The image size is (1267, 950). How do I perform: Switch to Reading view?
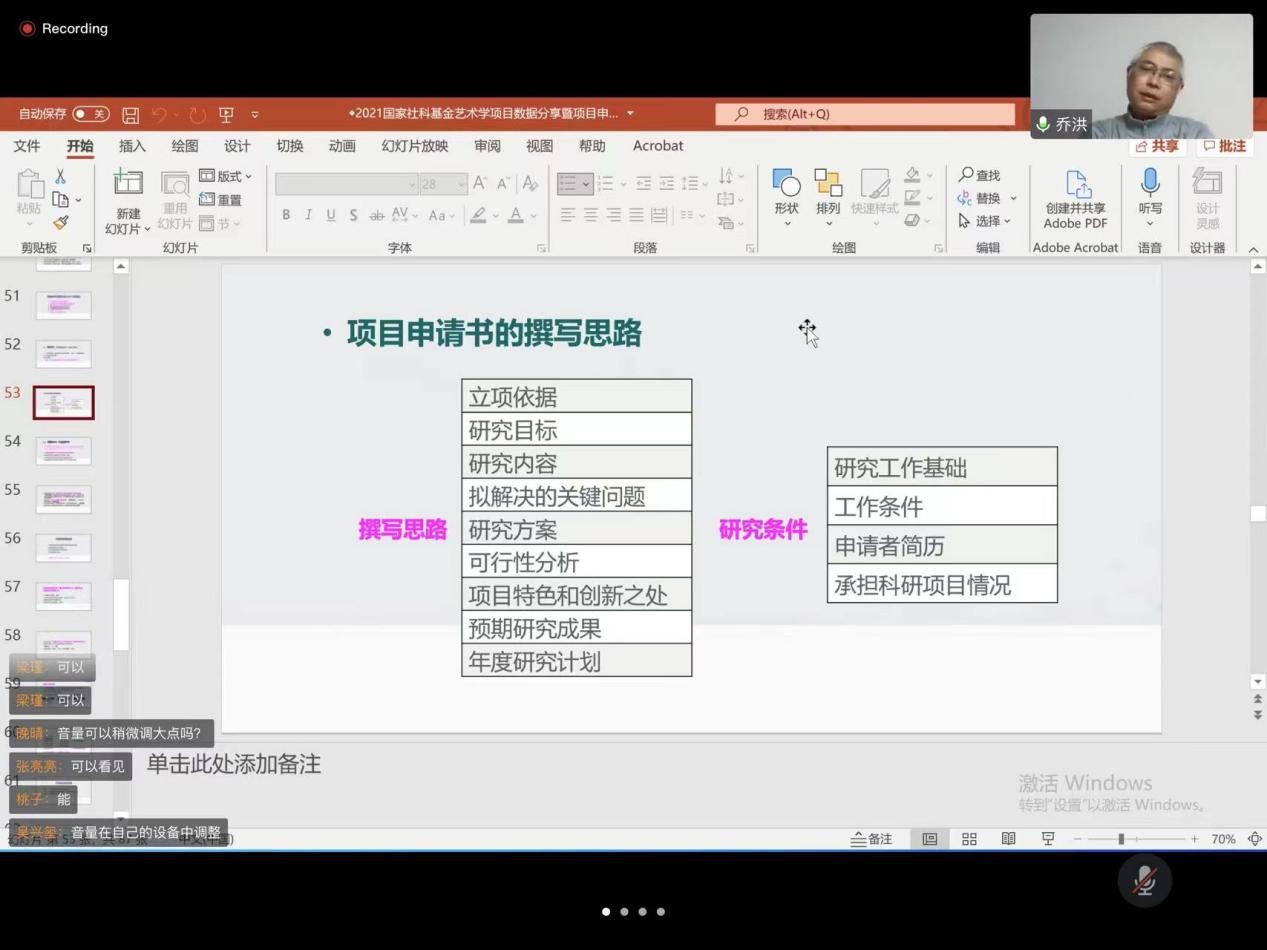click(1008, 839)
